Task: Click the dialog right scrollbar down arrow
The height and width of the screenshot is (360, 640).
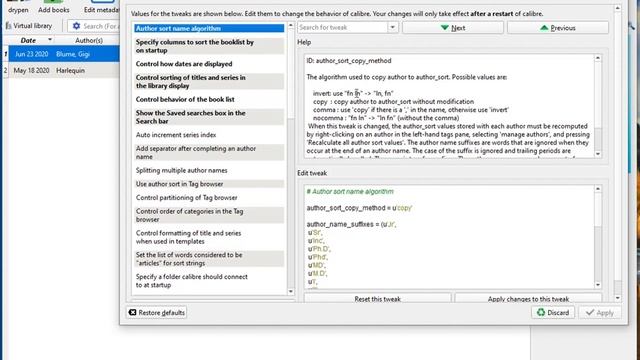Action: click(x=618, y=298)
